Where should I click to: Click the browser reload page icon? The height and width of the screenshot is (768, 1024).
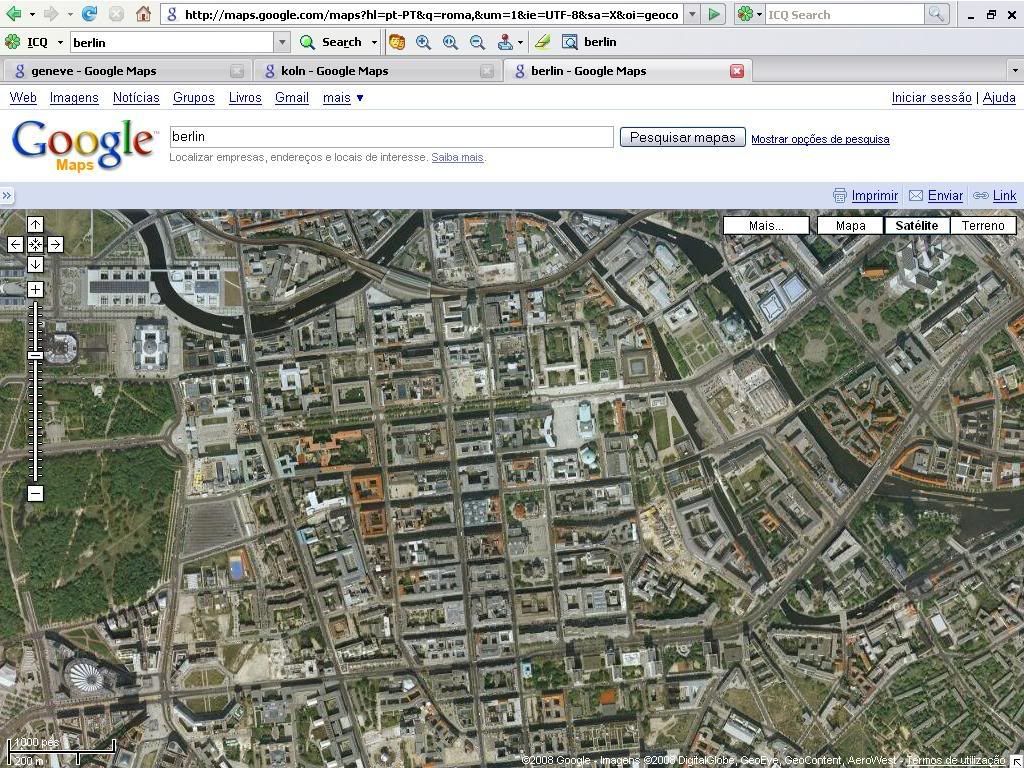pyautogui.click(x=90, y=14)
